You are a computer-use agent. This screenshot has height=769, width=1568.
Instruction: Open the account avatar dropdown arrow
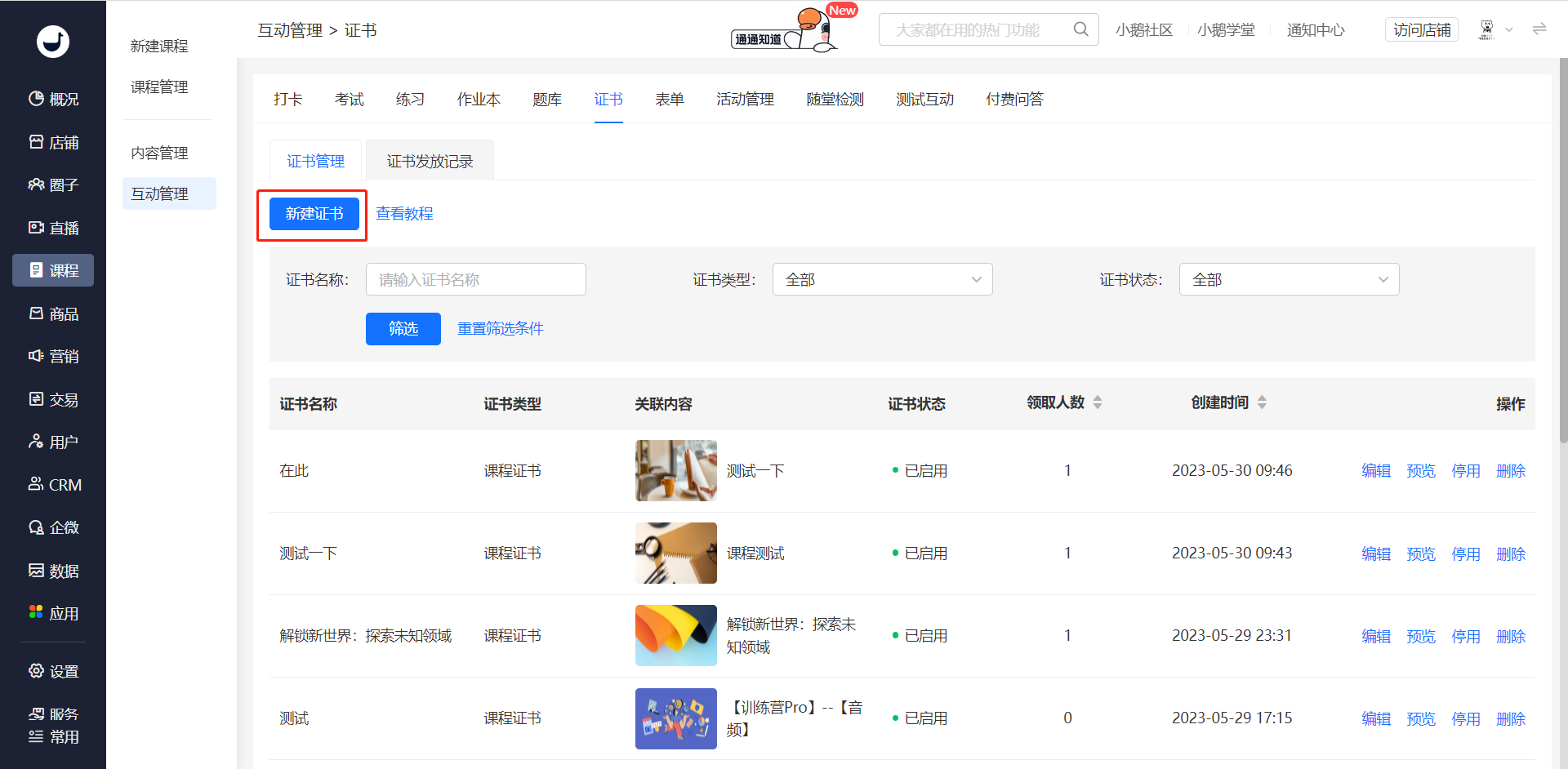[1509, 30]
